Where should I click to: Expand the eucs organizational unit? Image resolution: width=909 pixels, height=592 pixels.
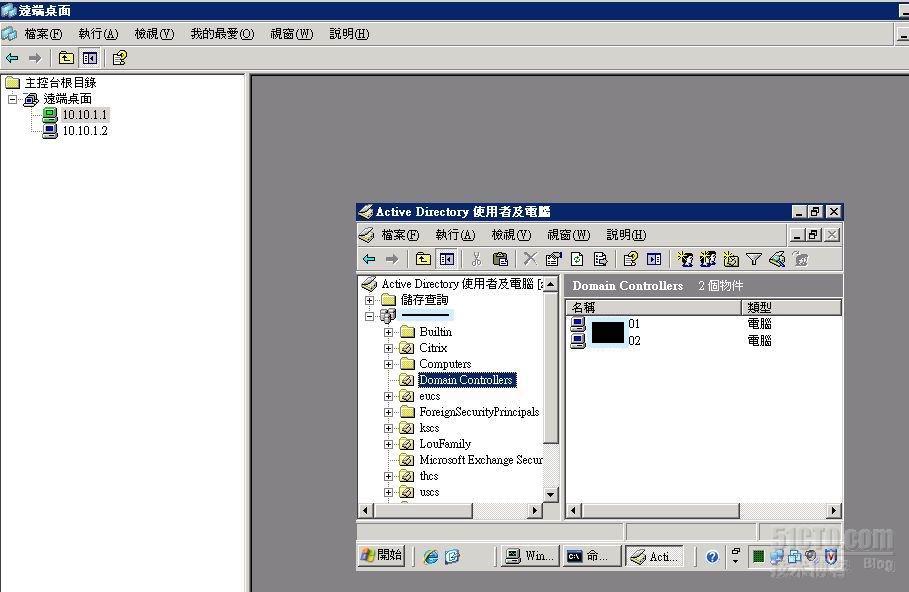point(388,397)
